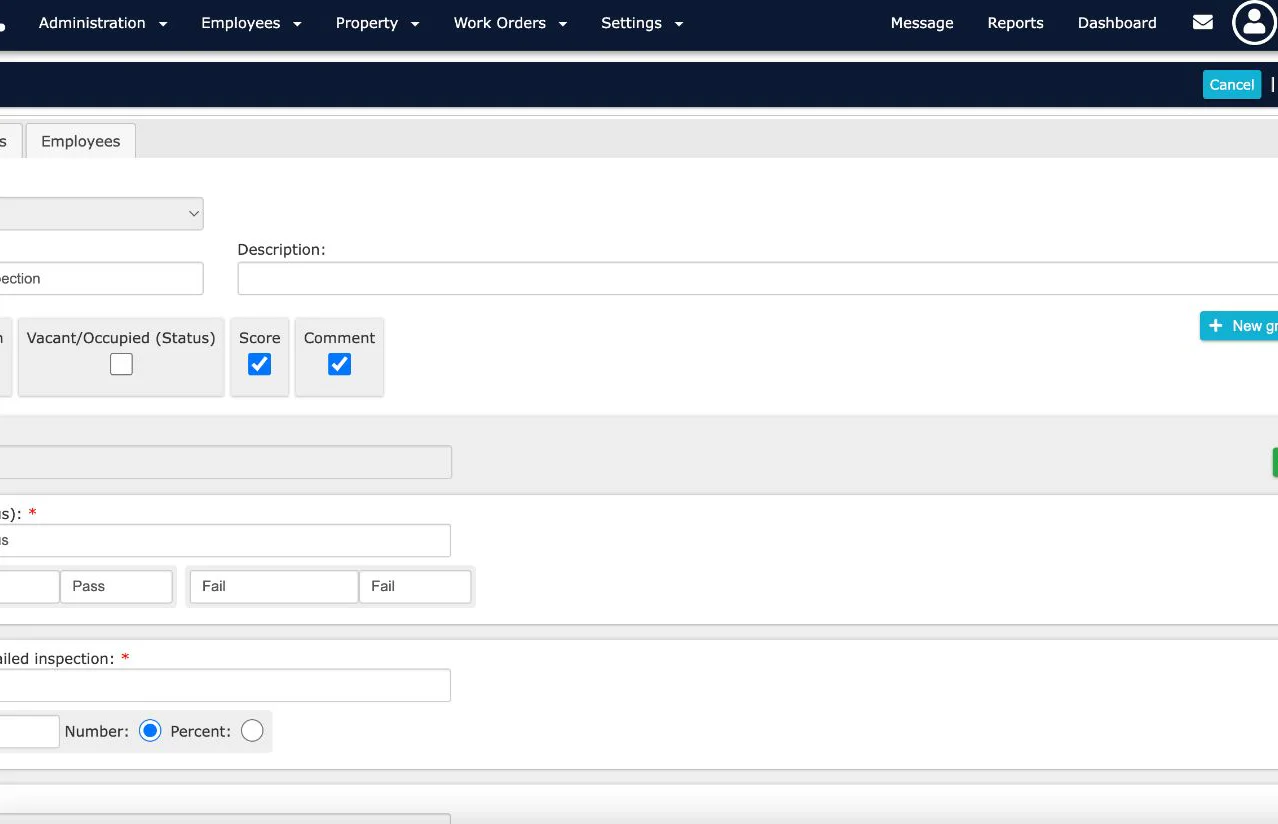
Task: Click the Cancel button
Action: point(1232,84)
